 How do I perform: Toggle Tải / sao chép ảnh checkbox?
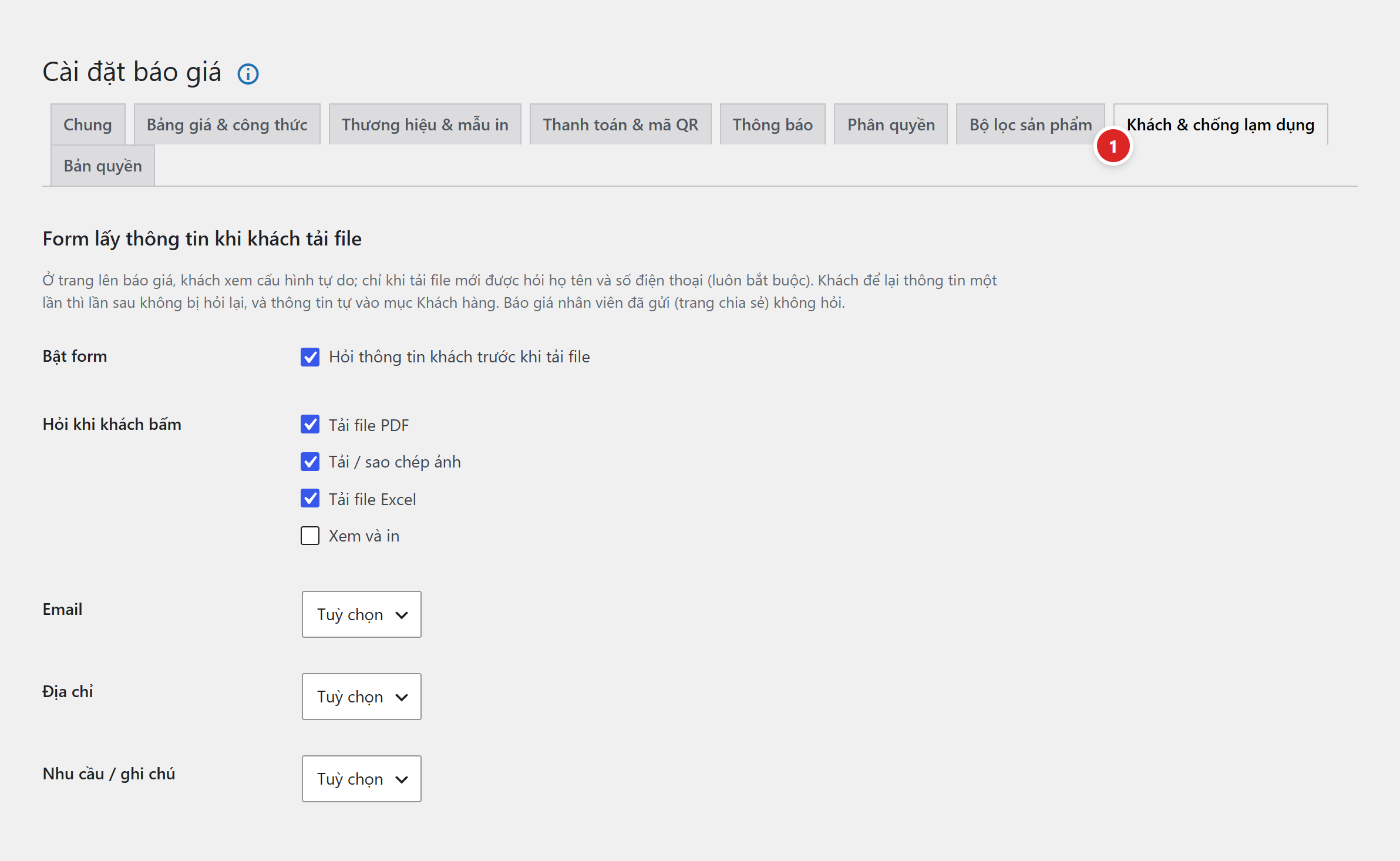click(x=310, y=462)
